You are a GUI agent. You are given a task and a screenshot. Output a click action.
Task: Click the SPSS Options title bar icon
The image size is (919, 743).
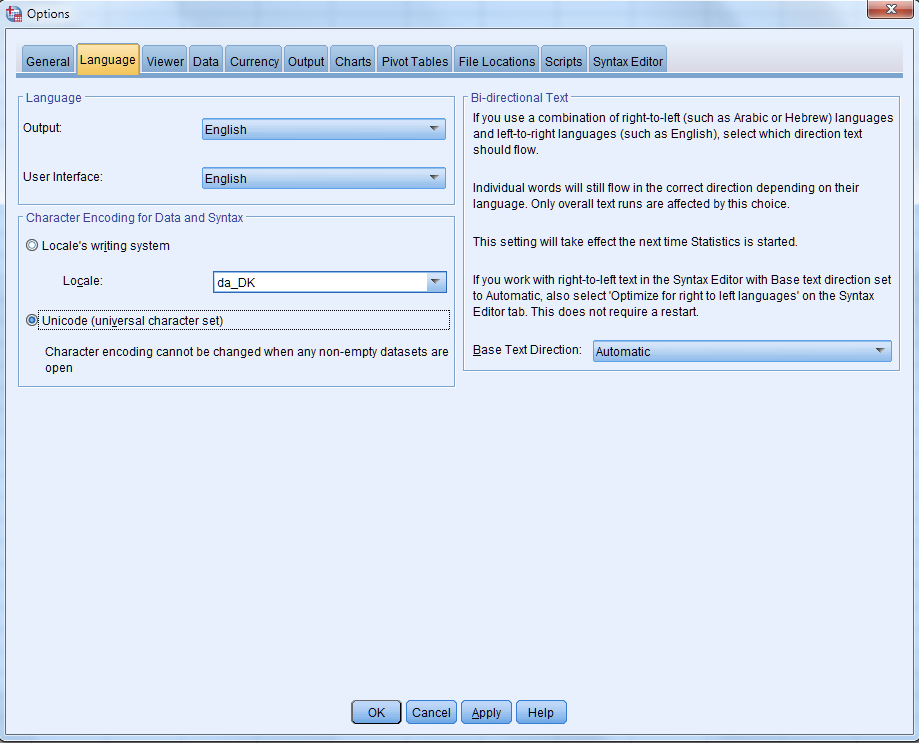pos(14,14)
